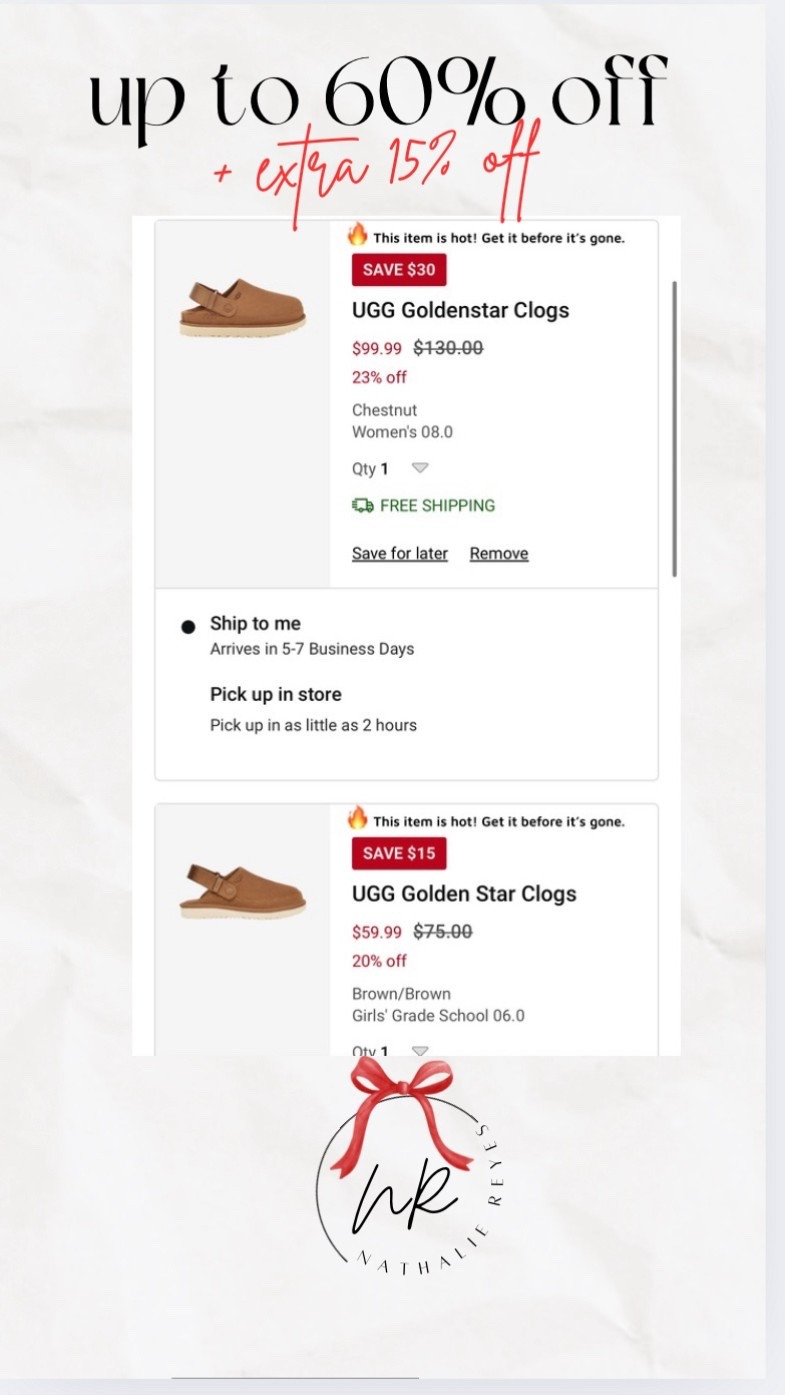This screenshot has width=785, height=1395.
Task: Click the cart list vertical scrollbar
Action: [x=675, y=428]
